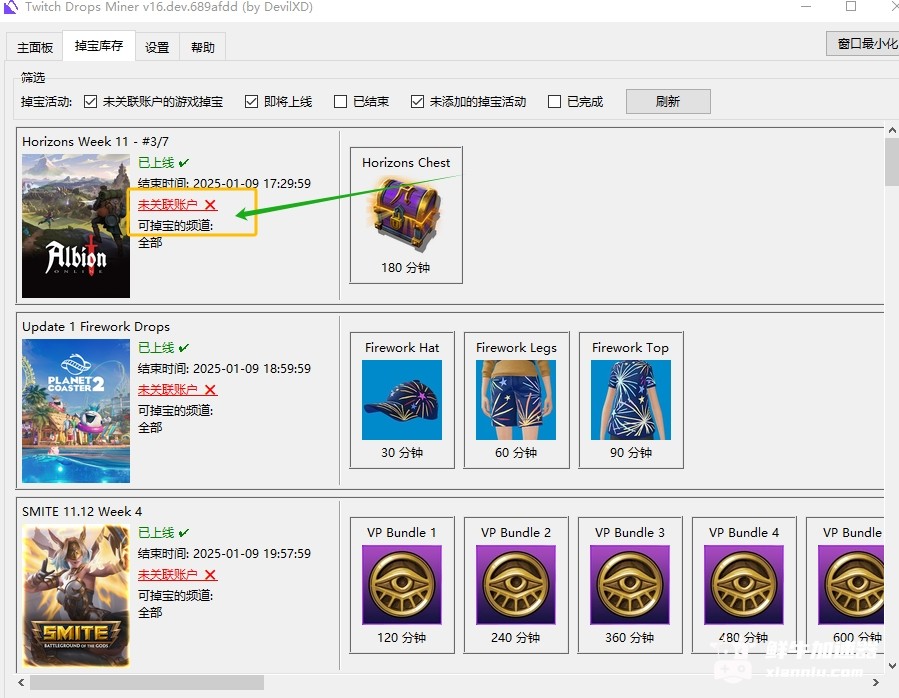The height and width of the screenshot is (698, 899).
Task: Click the SMITE game cover
Action: (76, 596)
